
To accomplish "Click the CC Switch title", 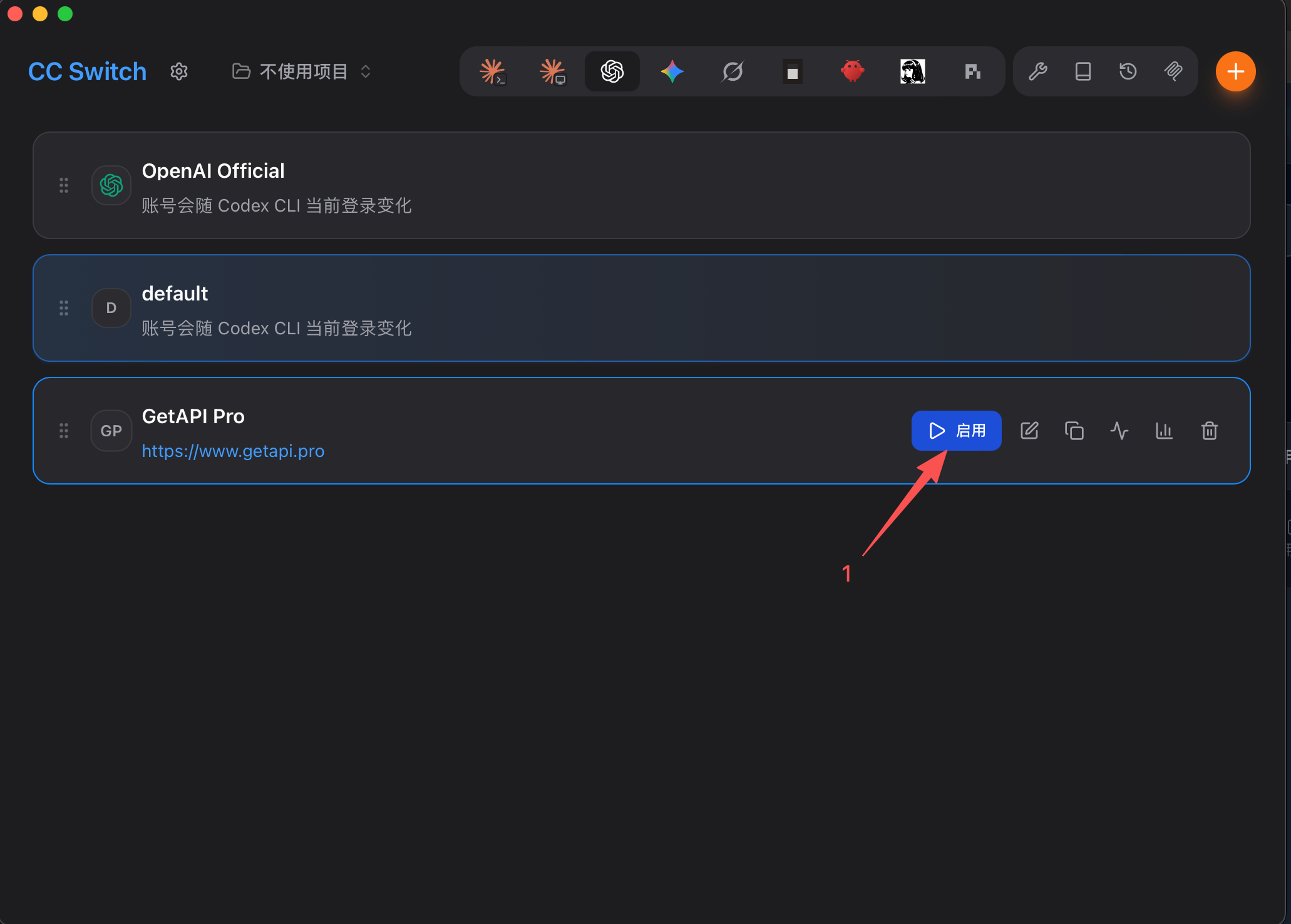I will [x=88, y=71].
